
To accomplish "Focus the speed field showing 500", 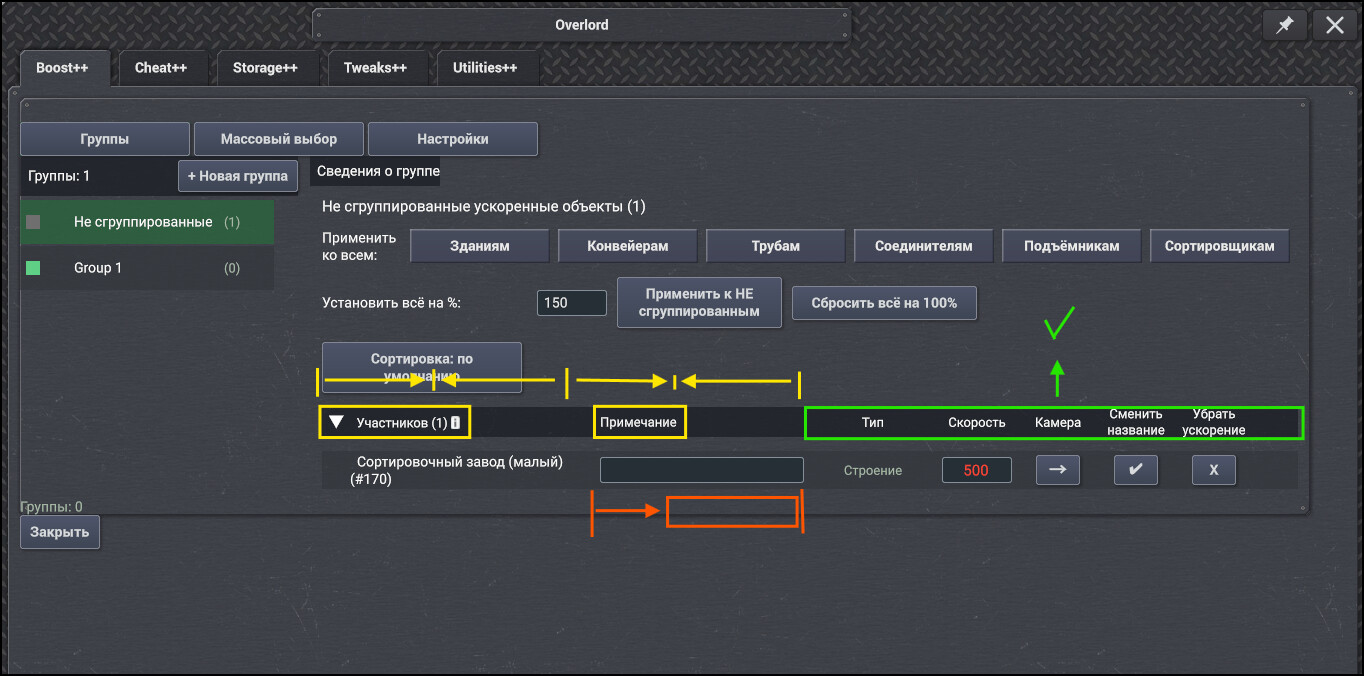I will (976, 470).
